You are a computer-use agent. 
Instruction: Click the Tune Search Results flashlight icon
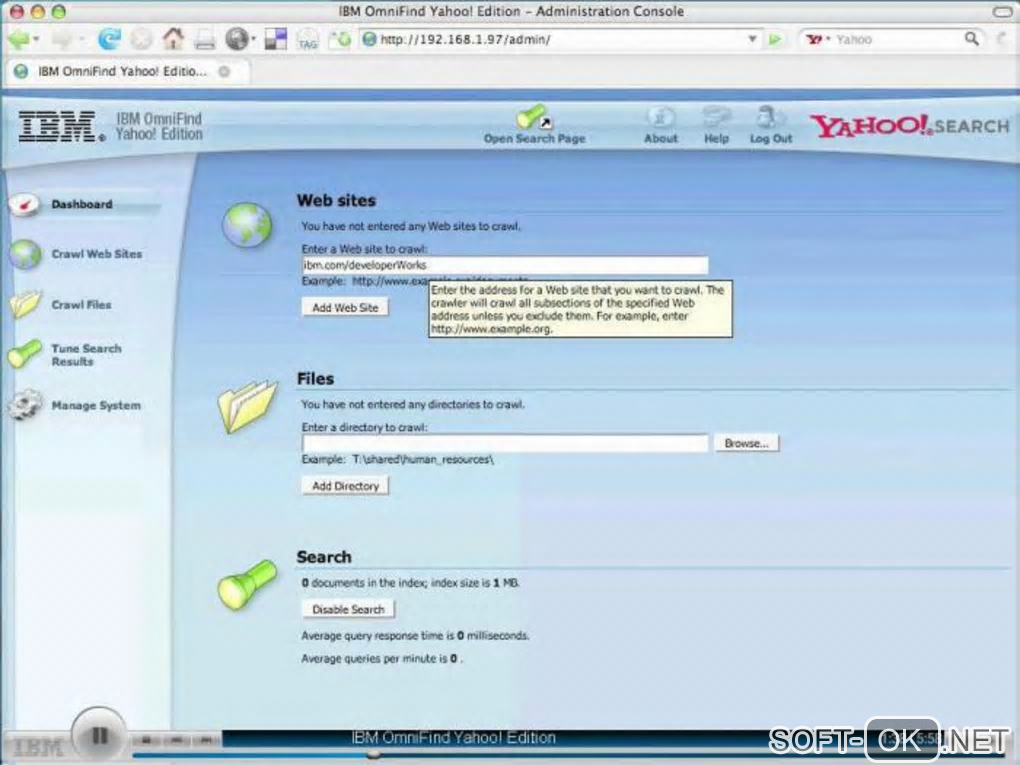coord(24,354)
